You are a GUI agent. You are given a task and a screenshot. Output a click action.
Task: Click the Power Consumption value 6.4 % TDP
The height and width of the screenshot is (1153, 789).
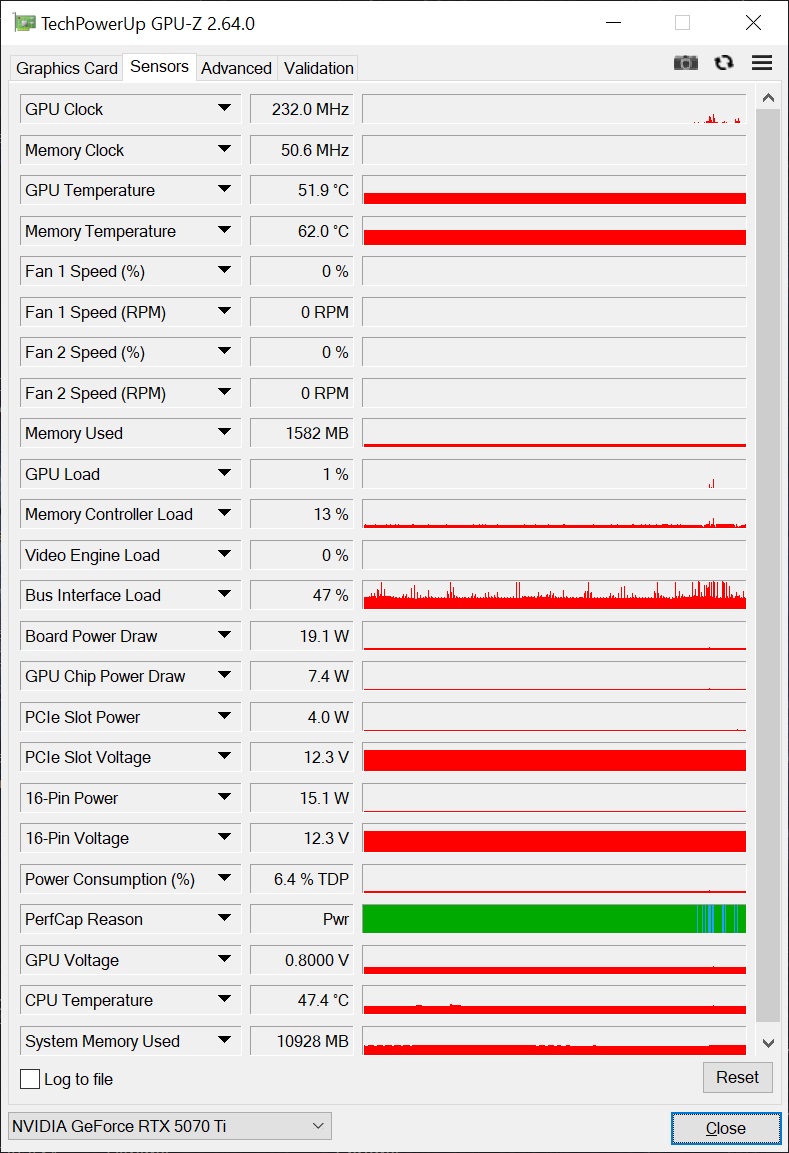[301, 879]
